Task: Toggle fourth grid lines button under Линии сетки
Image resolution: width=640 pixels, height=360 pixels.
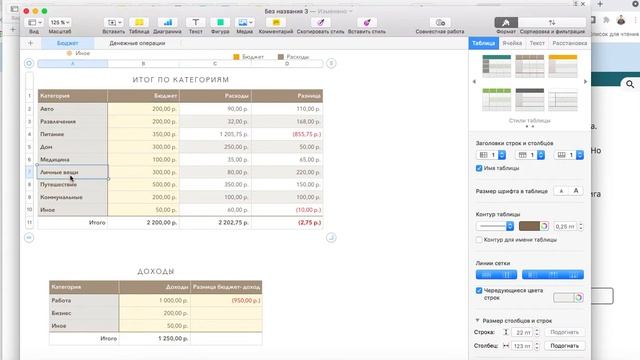Action: click(553, 275)
